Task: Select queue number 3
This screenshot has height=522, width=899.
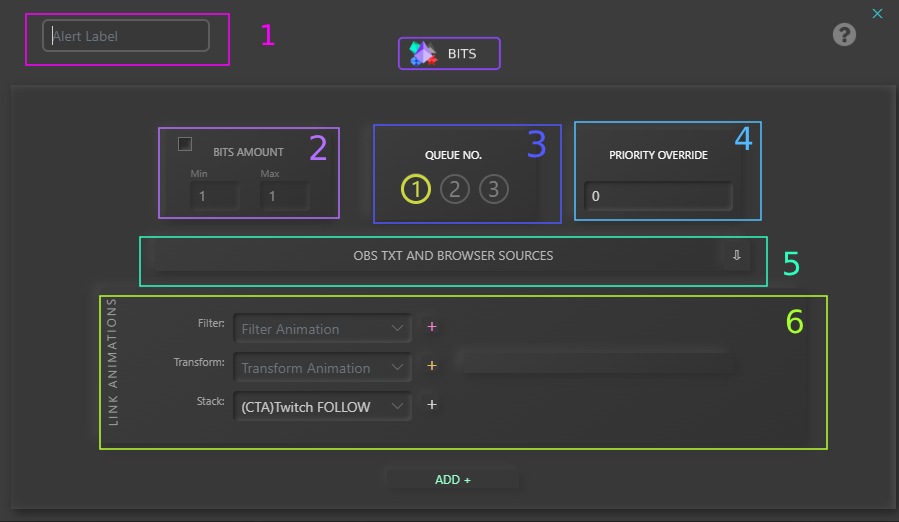Action: (493, 189)
